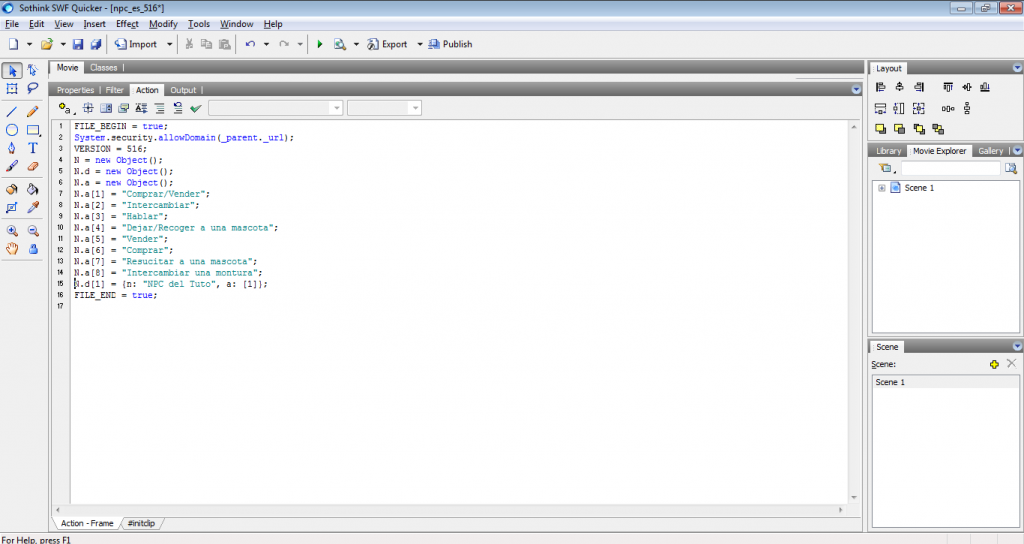Open the File menu
Screen dimensions: 1024x544
point(12,24)
